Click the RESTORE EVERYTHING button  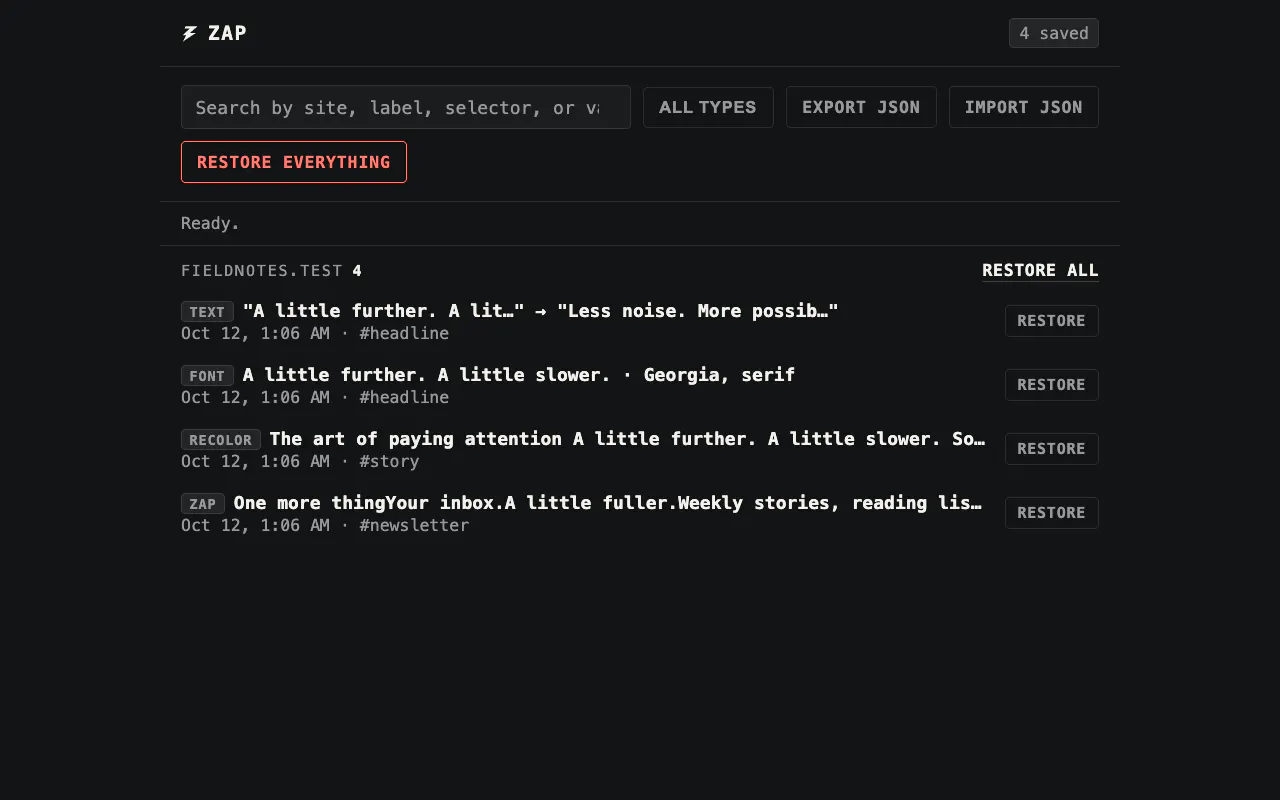[x=294, y=162]
